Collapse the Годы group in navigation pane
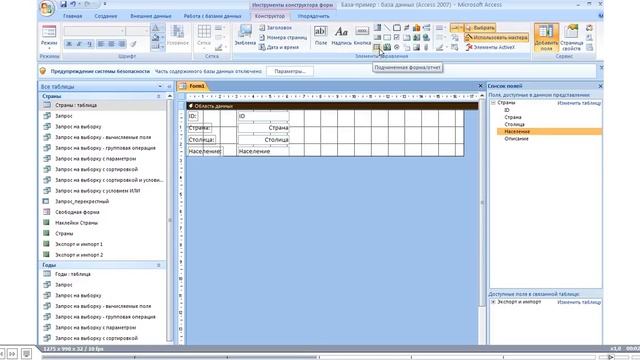This screenshot has width=640, height=360. (159, 265)
